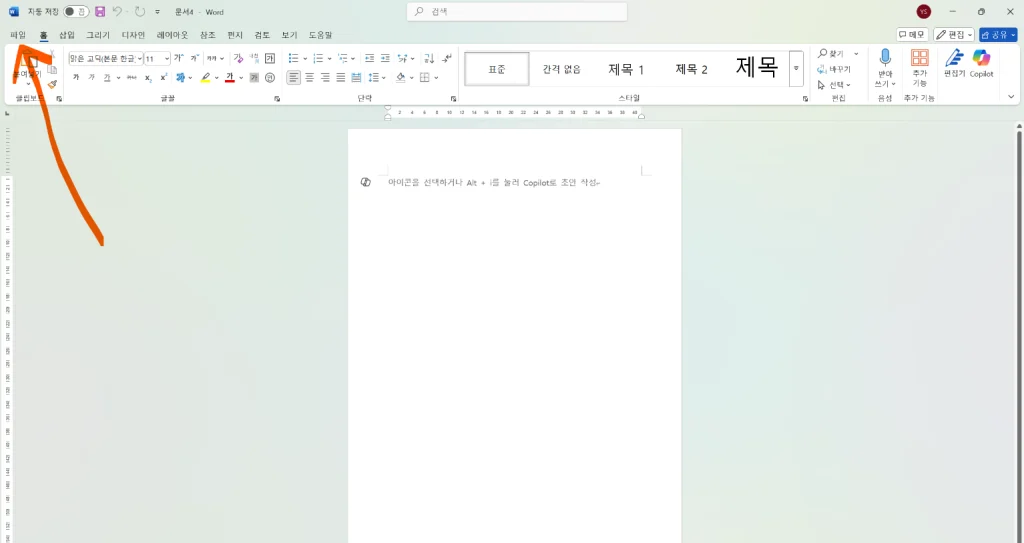The image size is (1024, 543).
Task: Click the distributed alignment icon
Action: pos(357,78)
